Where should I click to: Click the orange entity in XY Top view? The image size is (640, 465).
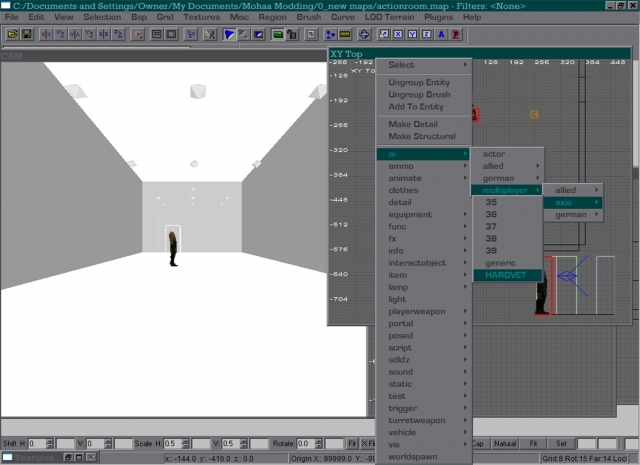534,114
